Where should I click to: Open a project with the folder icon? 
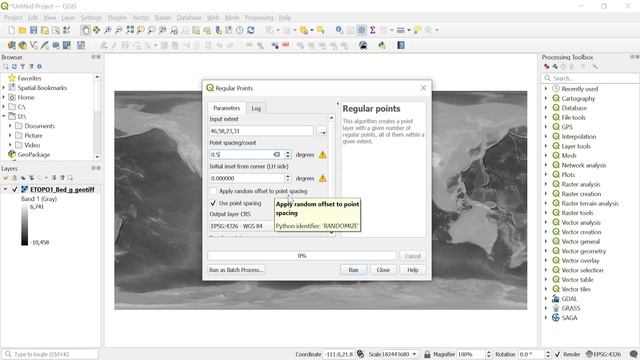22,30
